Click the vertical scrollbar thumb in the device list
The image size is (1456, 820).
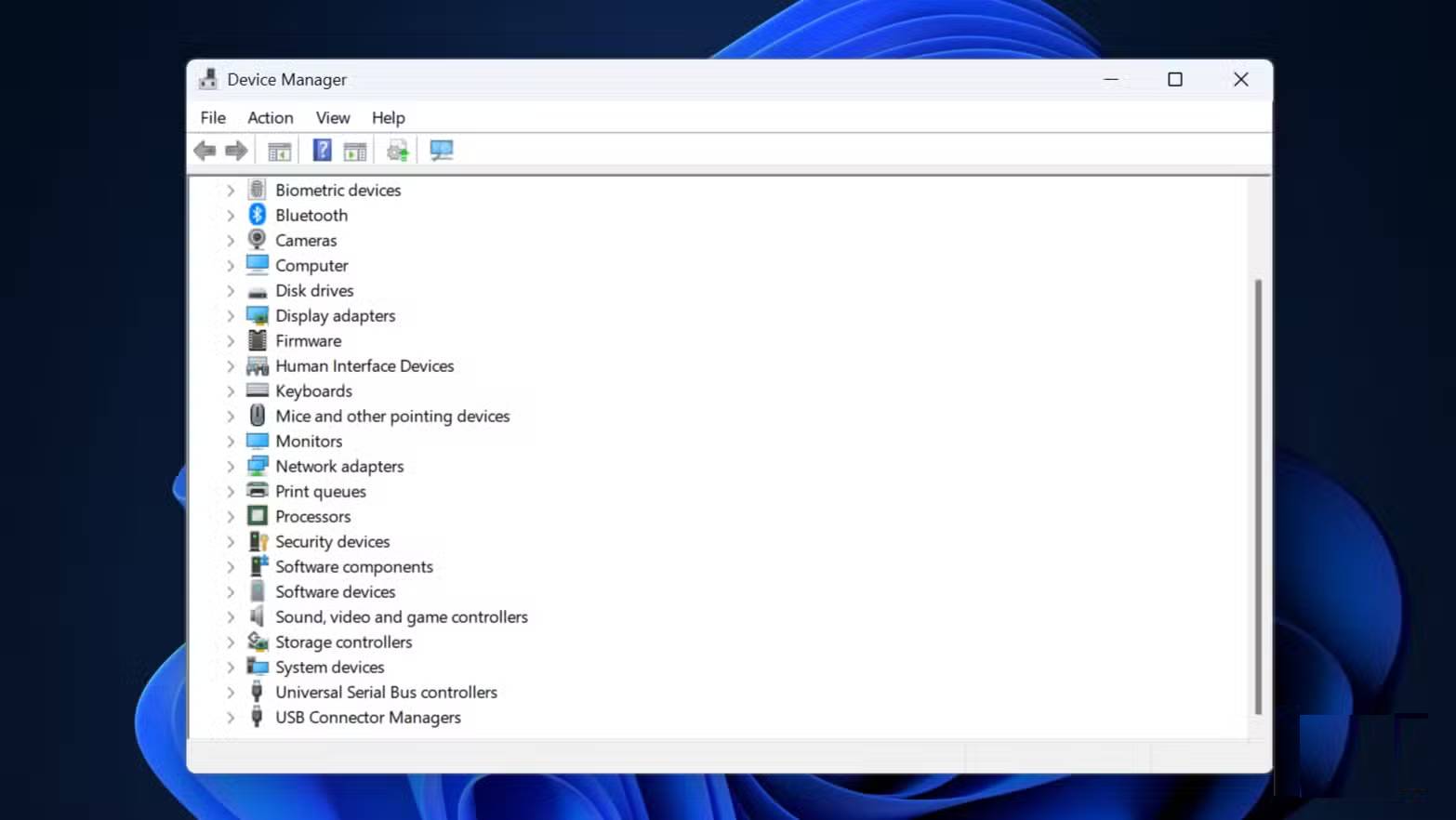1258,496
